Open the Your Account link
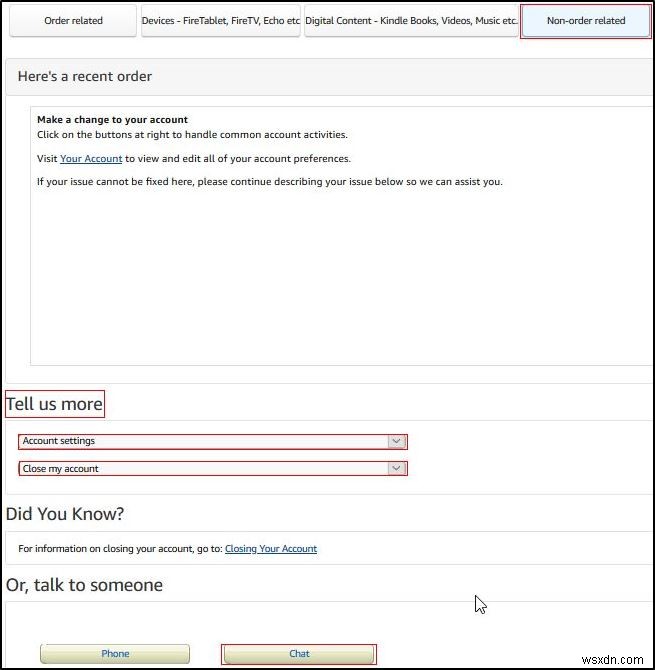The image size is (655, 670). tap(91, 158)
